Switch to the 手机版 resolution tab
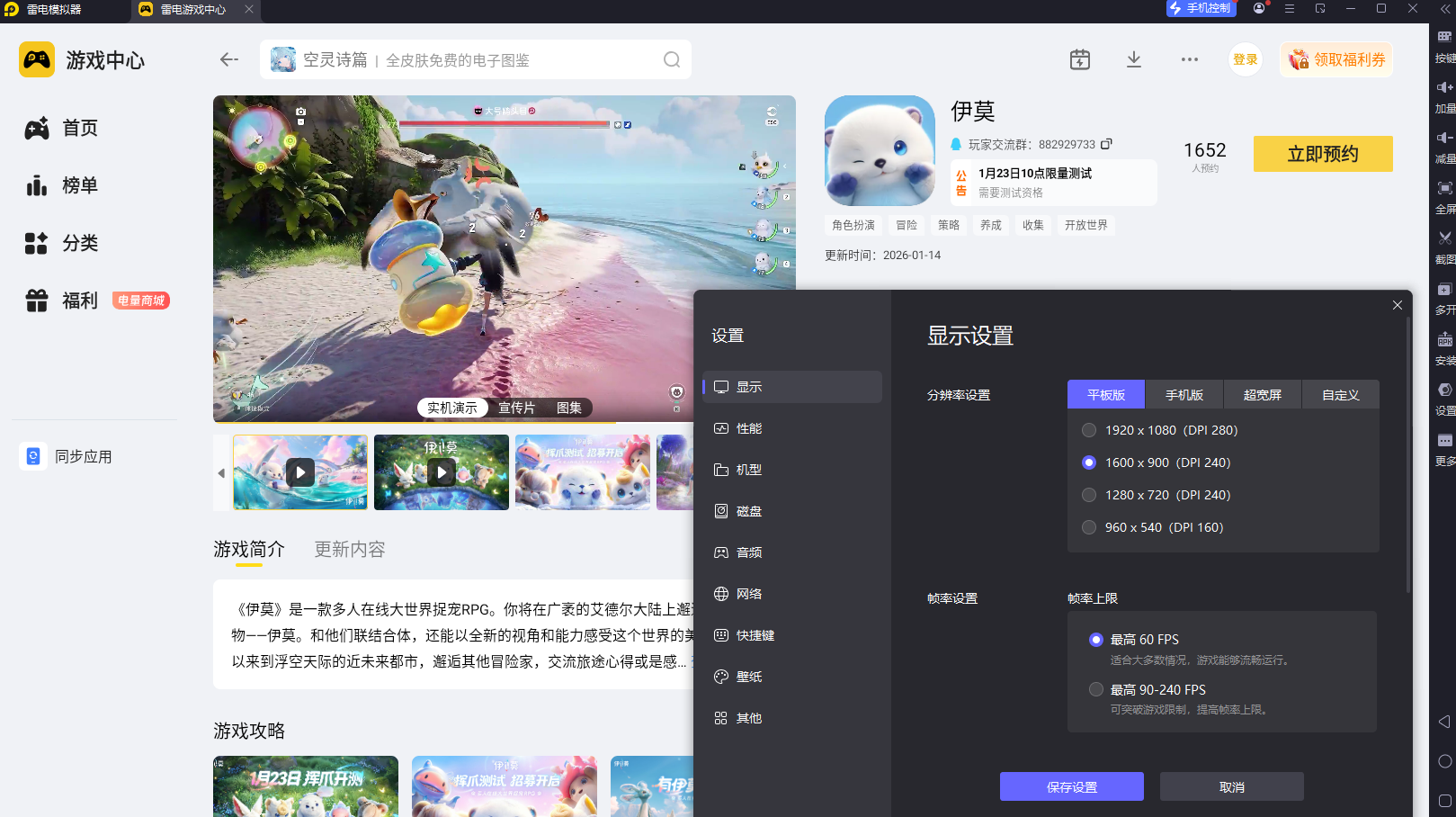Screen dimensions: 1456x817 tap(1184, 395)
